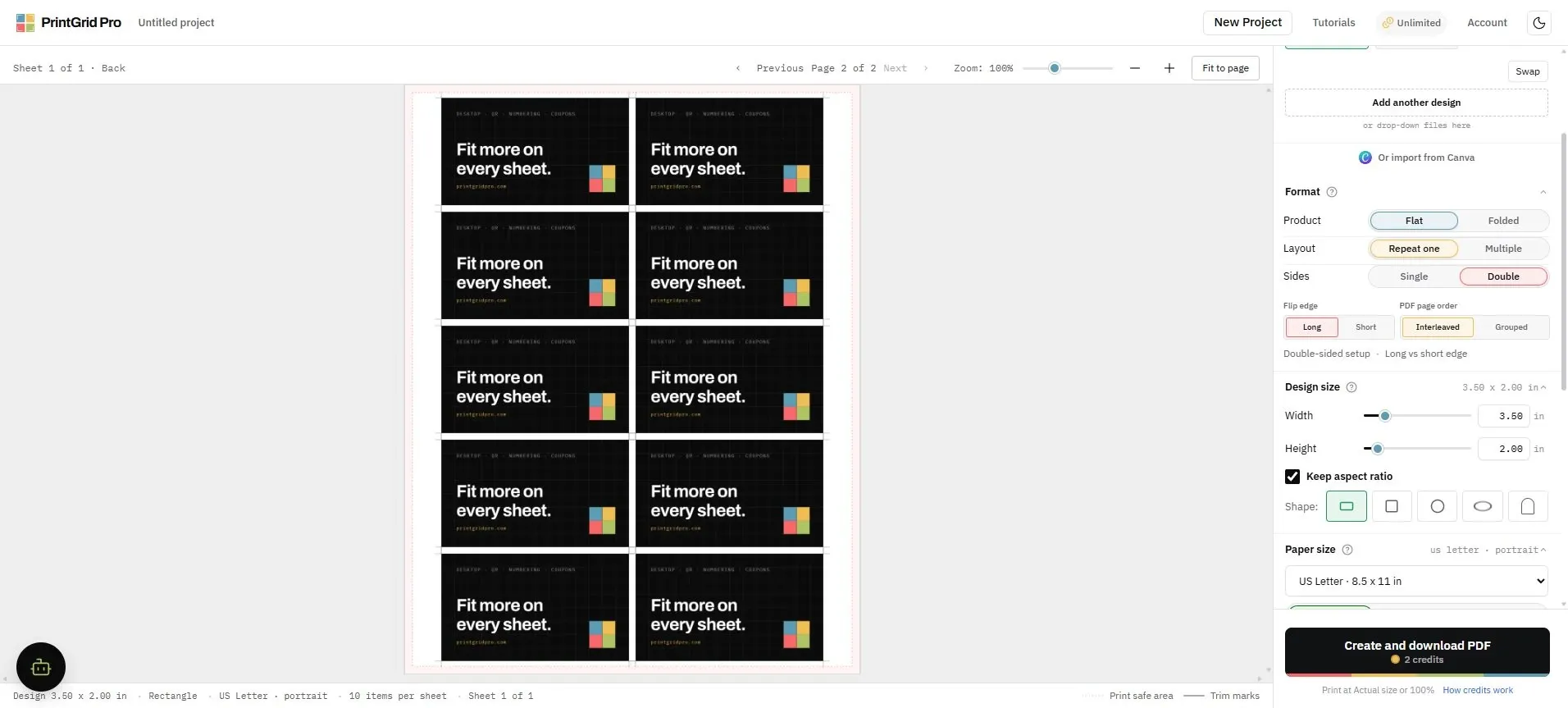Image resolution: width=1568 pixels, height=708 pixels.
Task: Collapse the Format section chevron
Action: pyautogui.click(x=1543, y=192)
